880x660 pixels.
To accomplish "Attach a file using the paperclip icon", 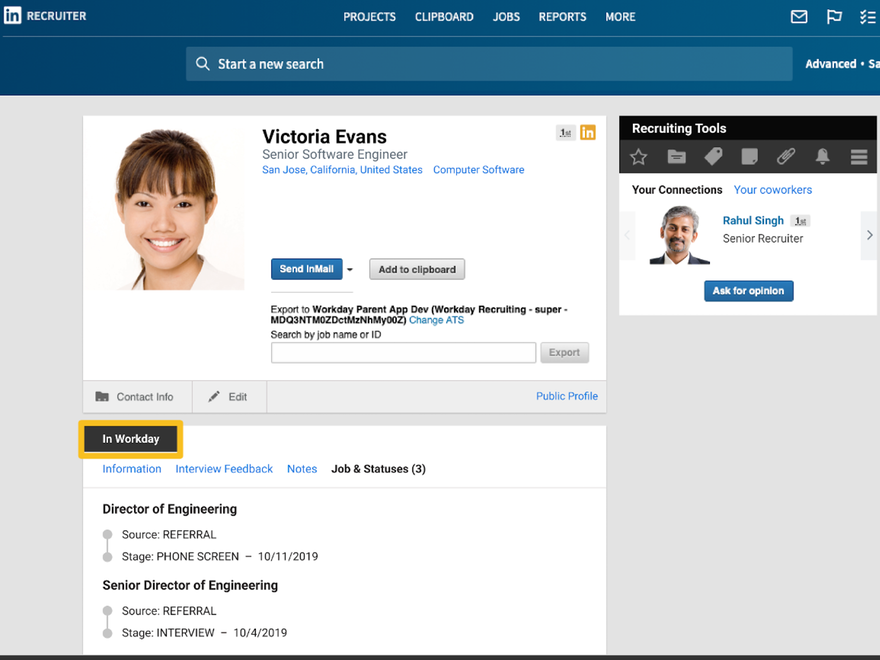I will [x=785, y=156].
